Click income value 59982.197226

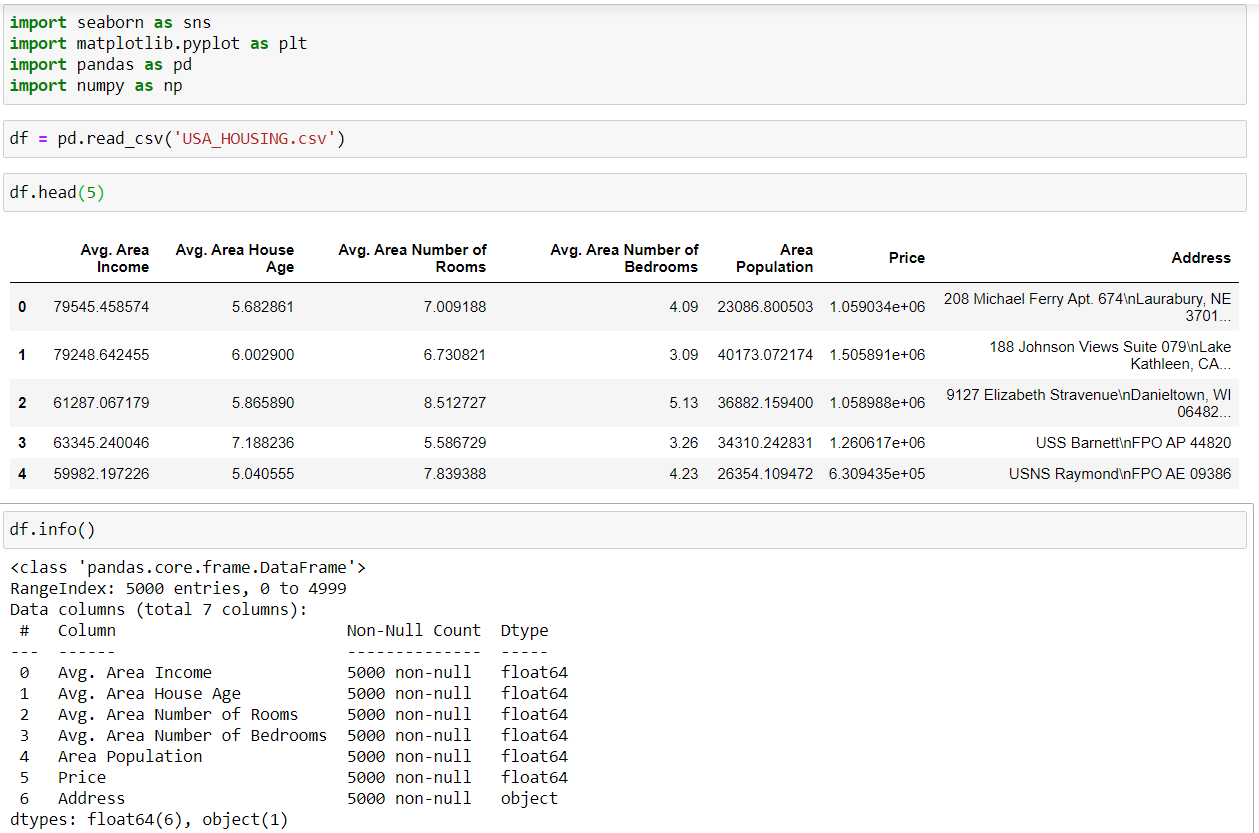(101, 474)
